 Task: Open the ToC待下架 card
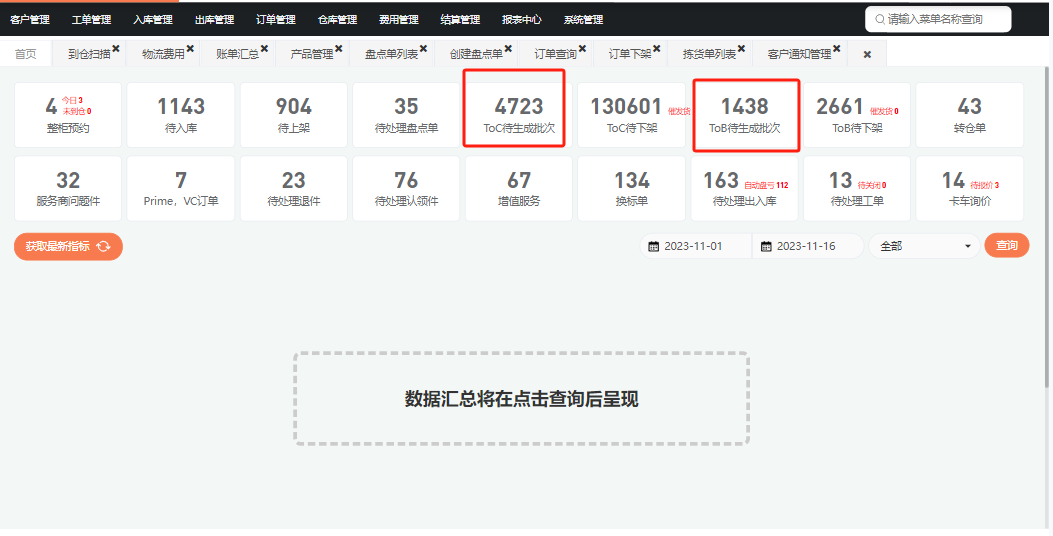[x=631, y=115]
